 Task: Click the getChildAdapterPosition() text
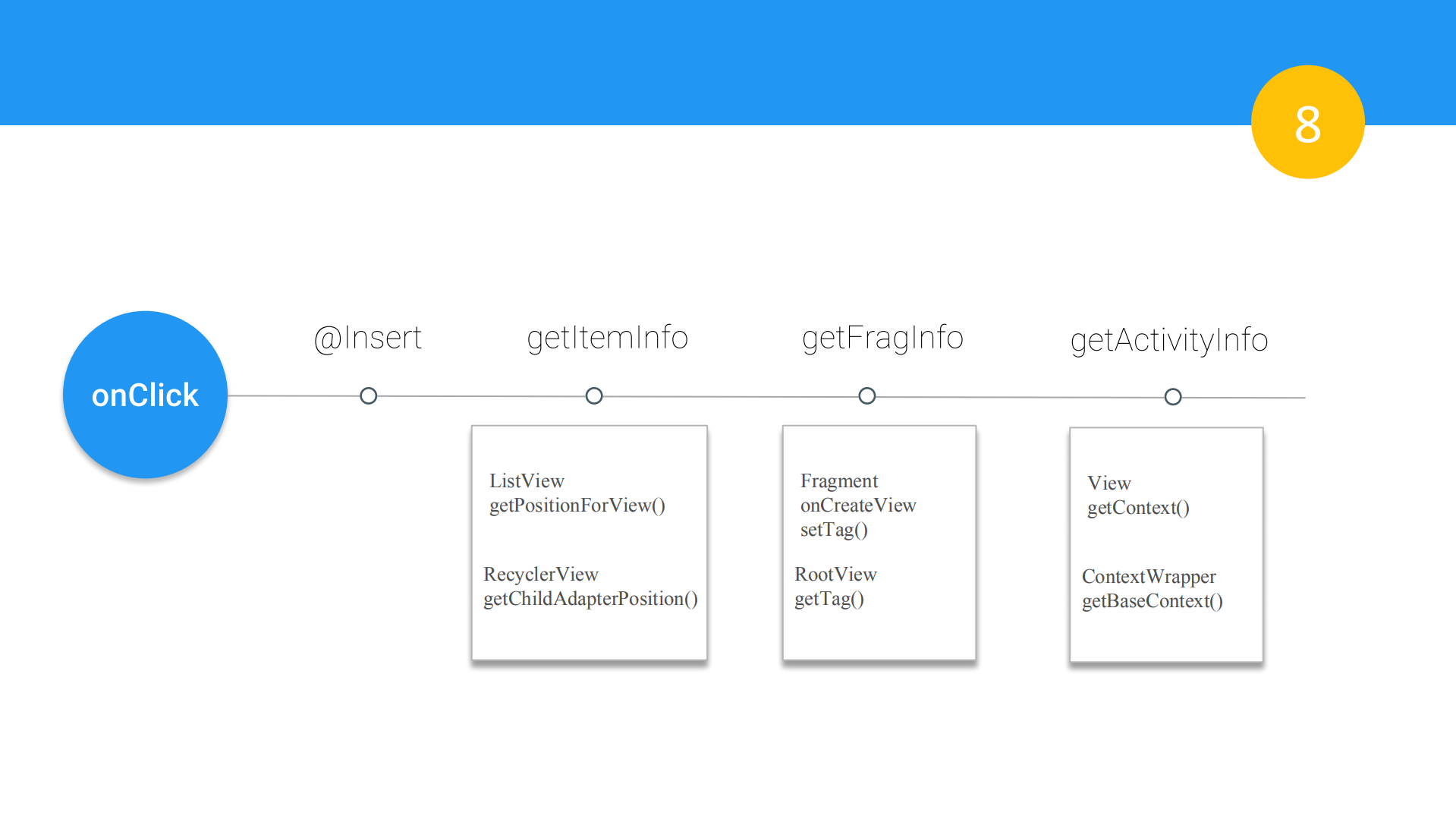(590, 599)
